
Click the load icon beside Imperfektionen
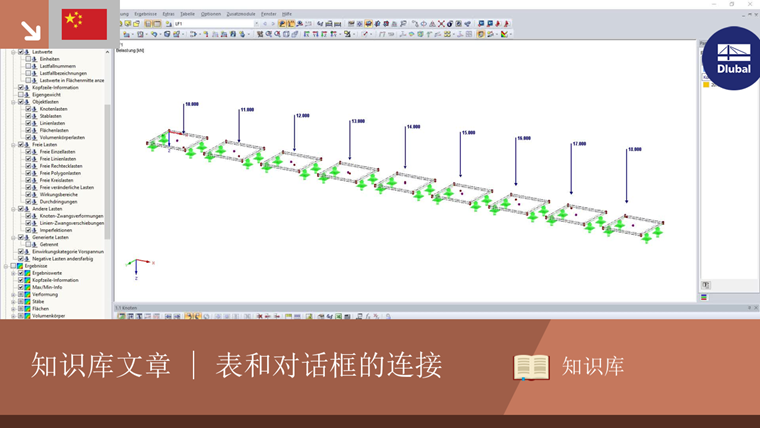34,230
